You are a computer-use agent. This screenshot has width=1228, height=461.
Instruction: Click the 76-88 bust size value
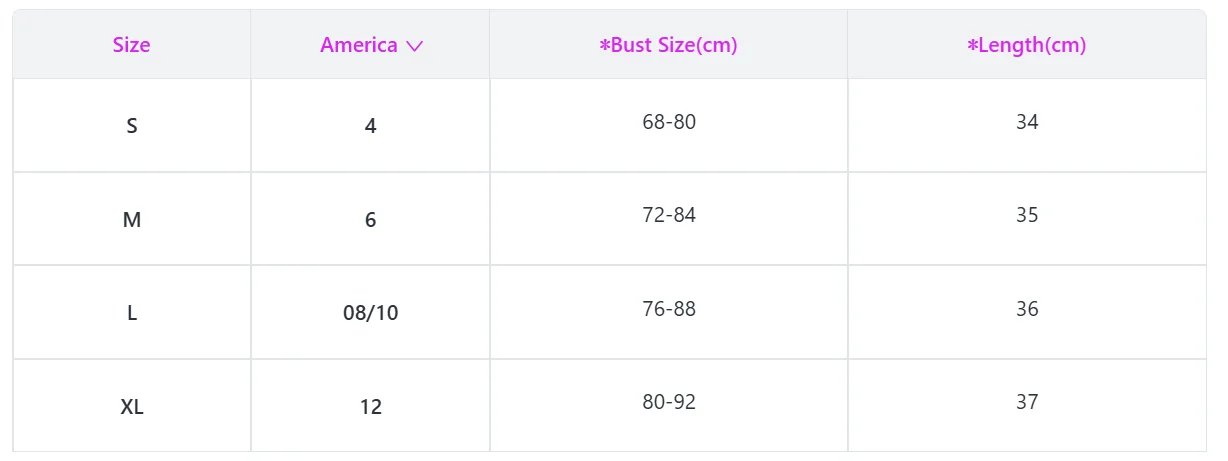click(x=669, y=309)
